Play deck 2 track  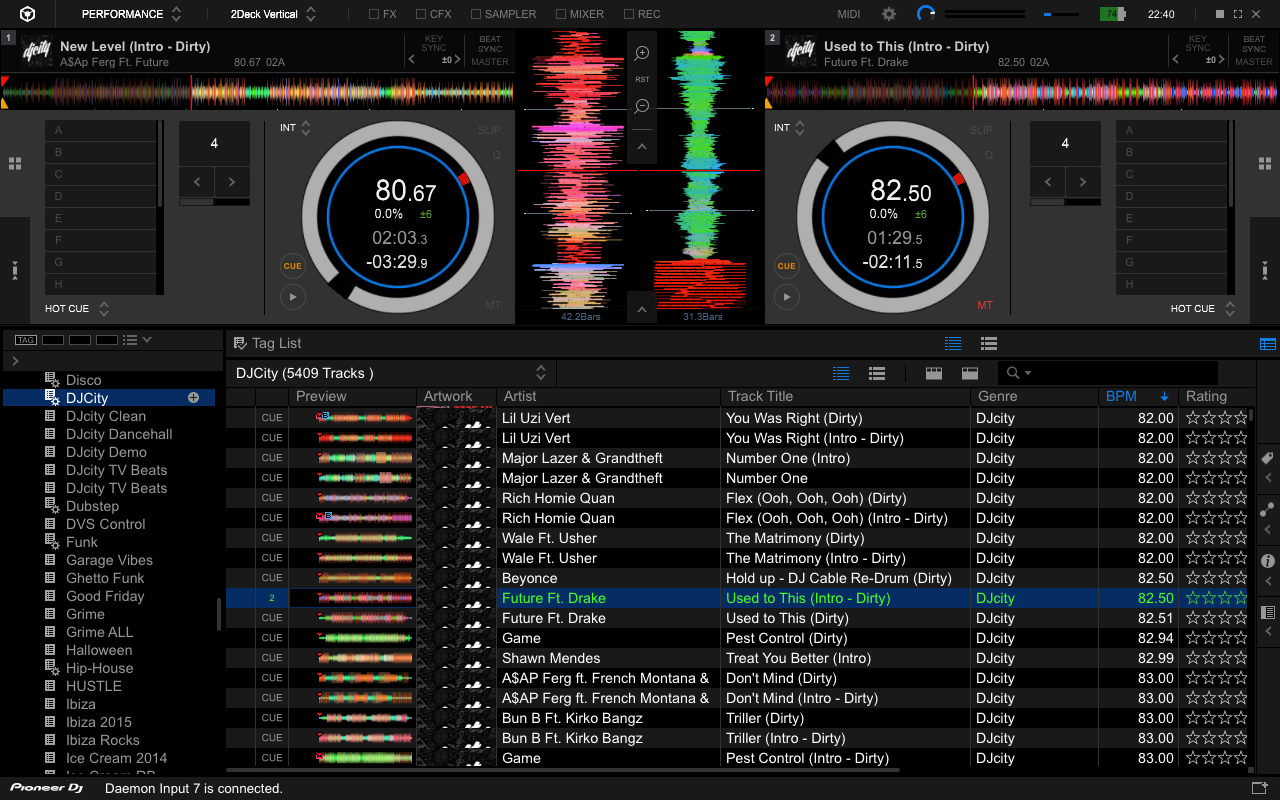[787, 297]
